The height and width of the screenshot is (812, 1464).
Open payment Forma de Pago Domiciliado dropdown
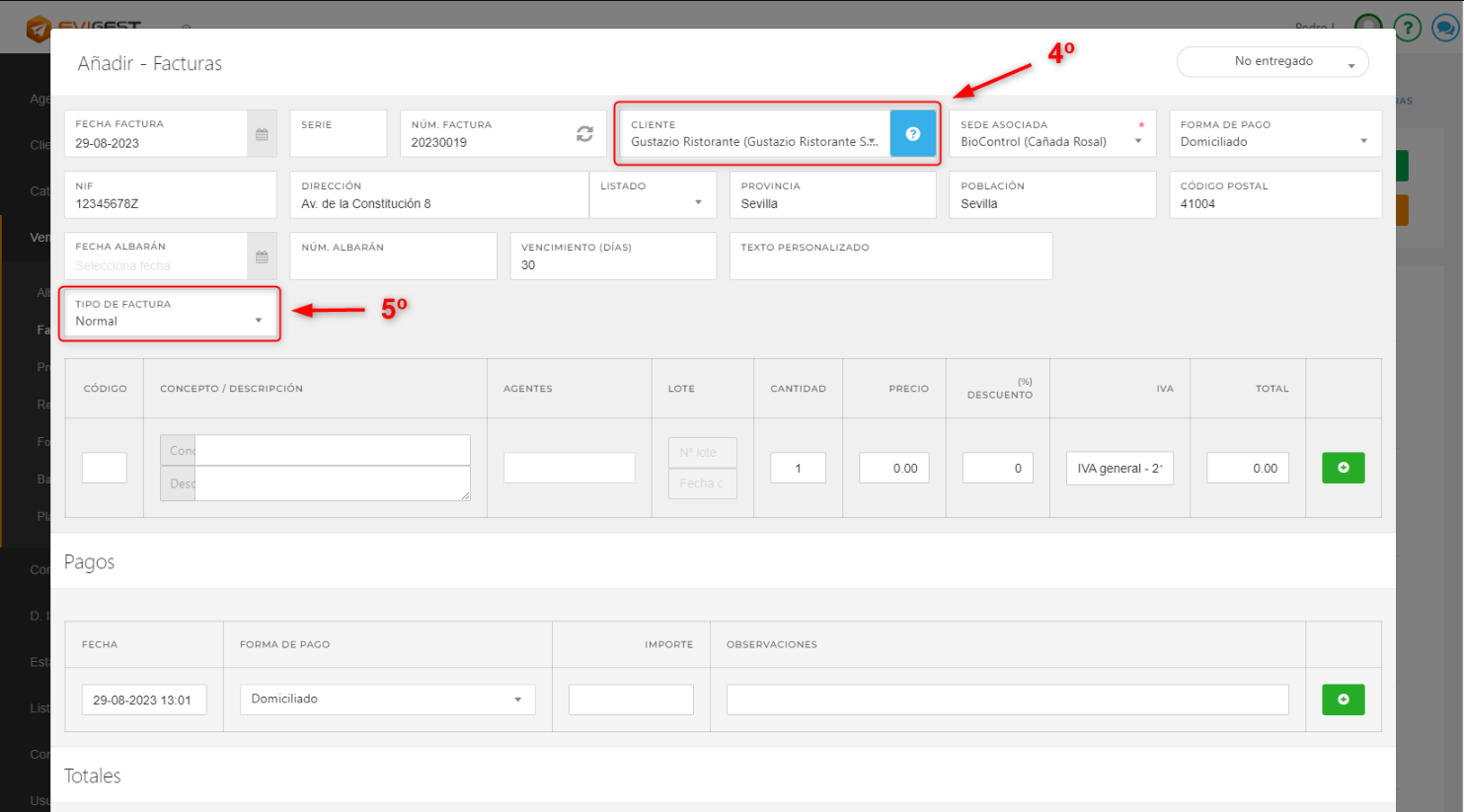coord(387,700)
